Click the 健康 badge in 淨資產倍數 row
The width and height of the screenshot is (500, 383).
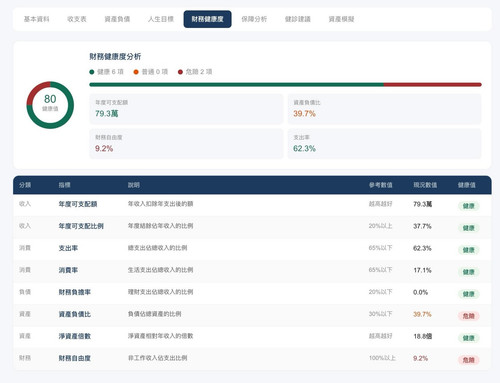click(x=469, y=338)
